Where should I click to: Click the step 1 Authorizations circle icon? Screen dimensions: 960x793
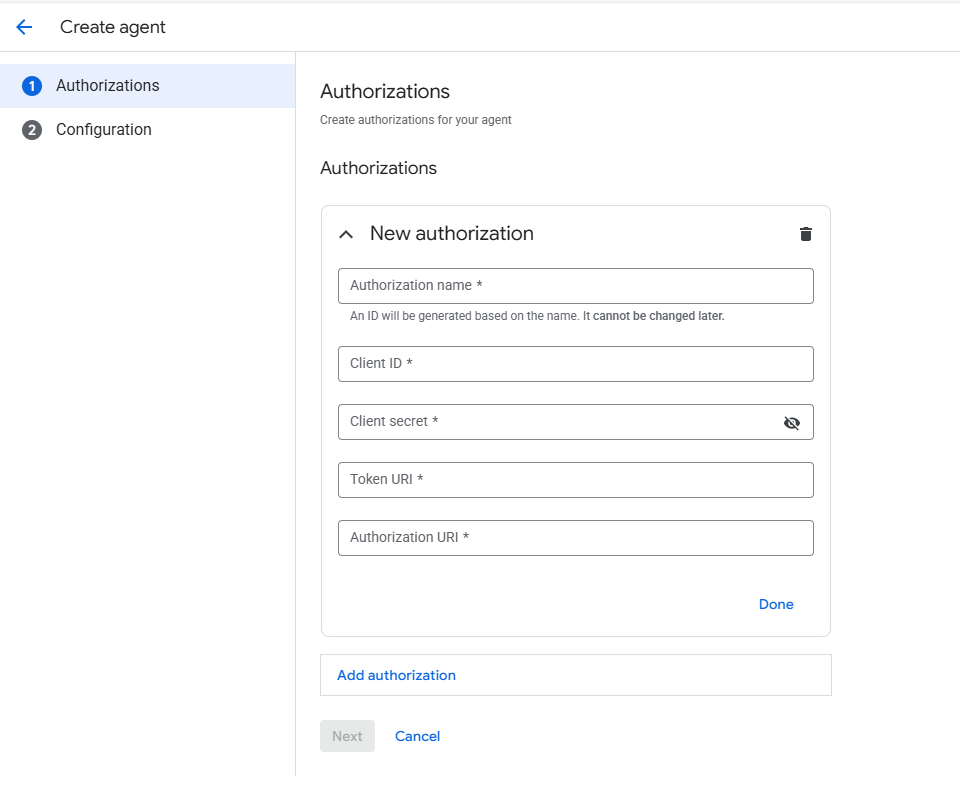[x=31, y=85]
